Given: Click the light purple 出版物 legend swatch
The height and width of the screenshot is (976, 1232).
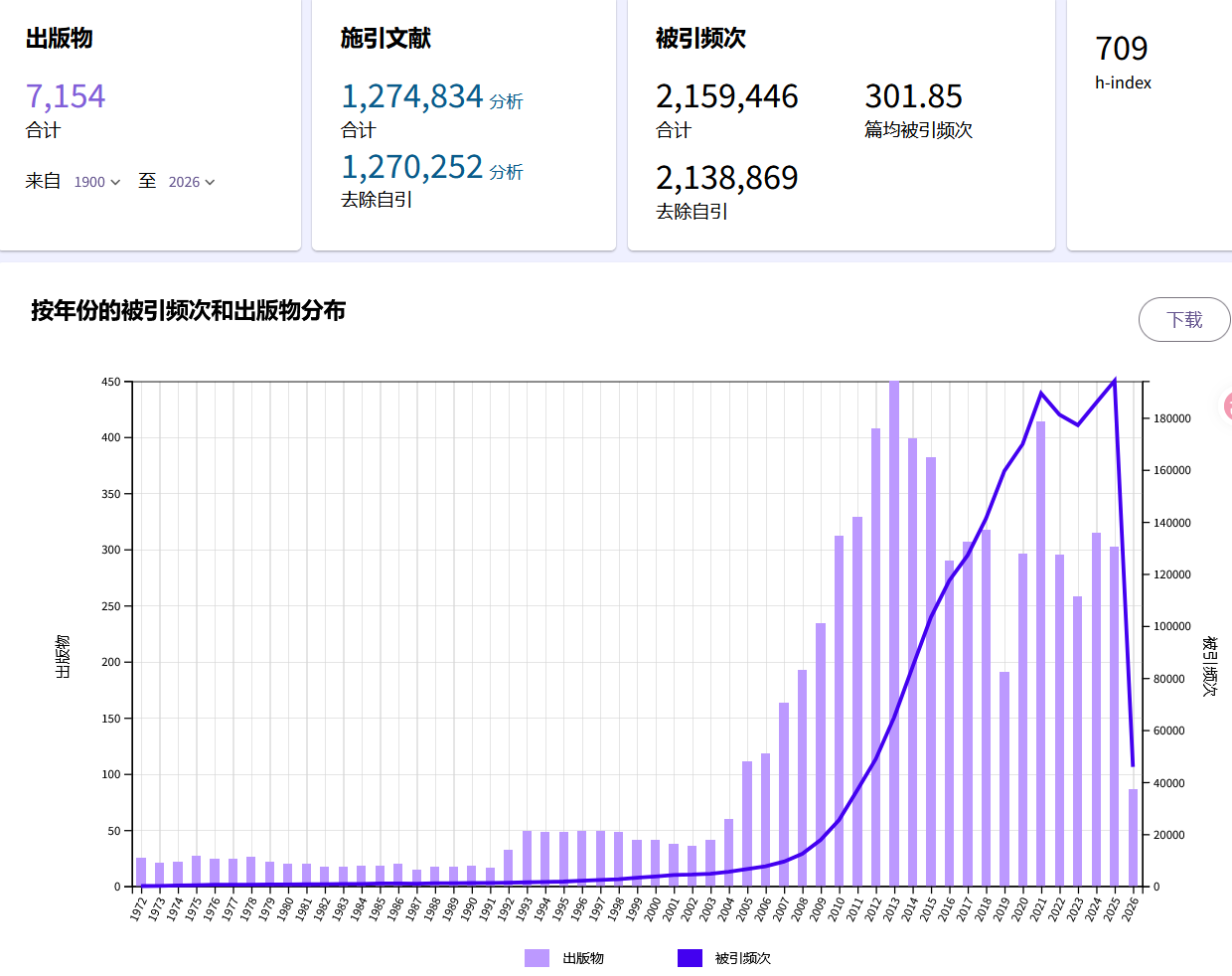Looking at the screenshot, I should coord(537,958).
